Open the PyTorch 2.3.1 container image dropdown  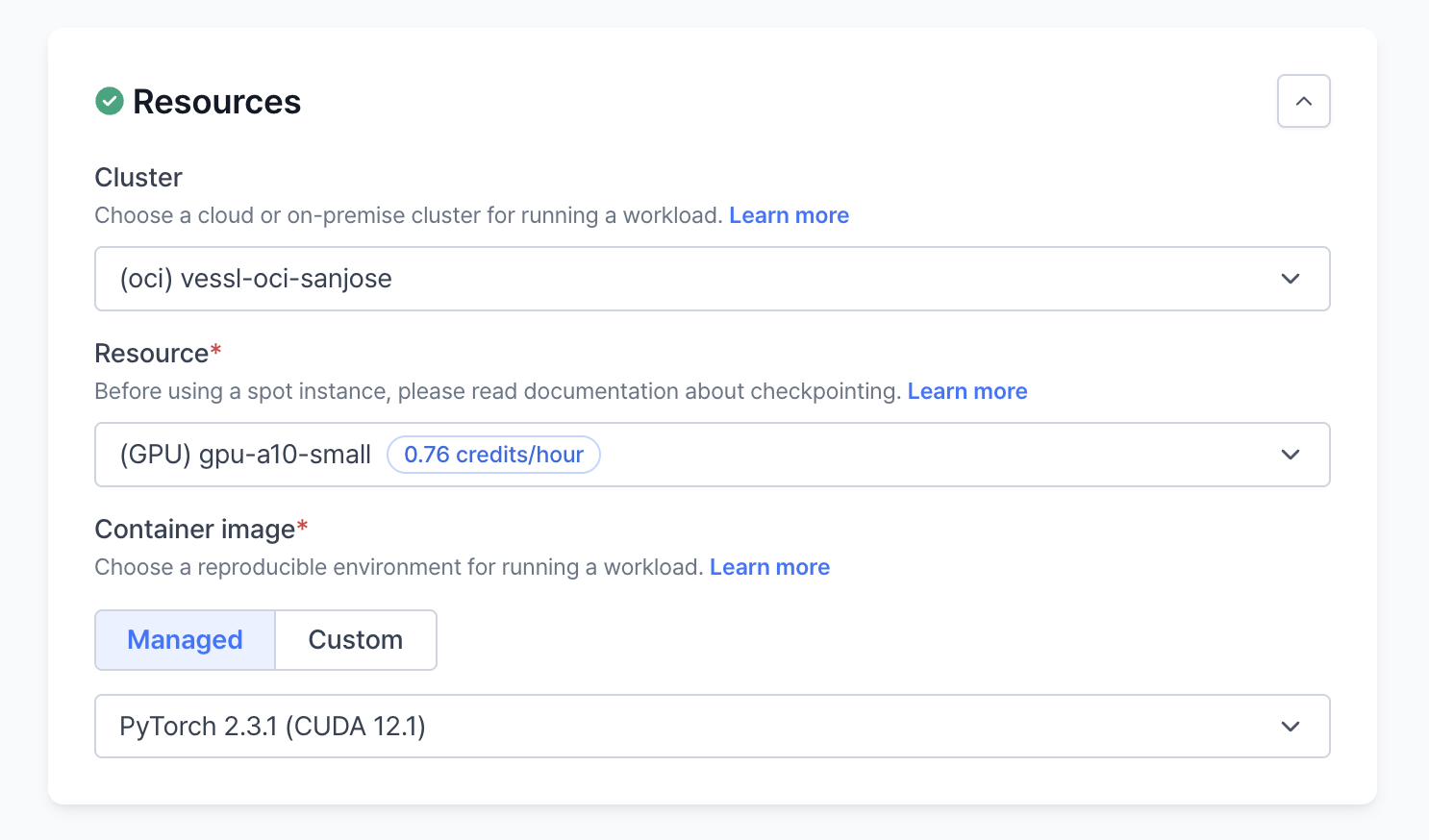(673, 727)
